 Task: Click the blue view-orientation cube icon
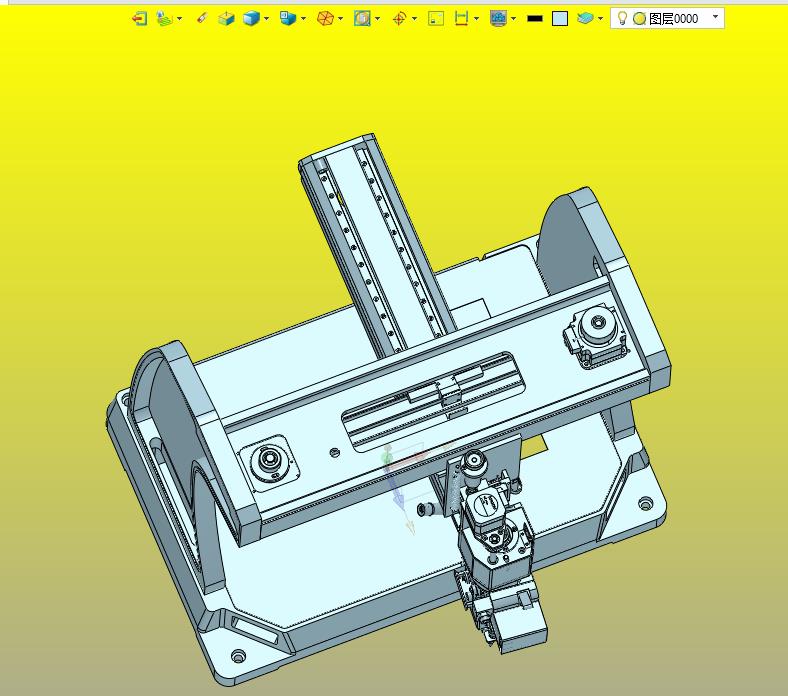tap(287, 19)
